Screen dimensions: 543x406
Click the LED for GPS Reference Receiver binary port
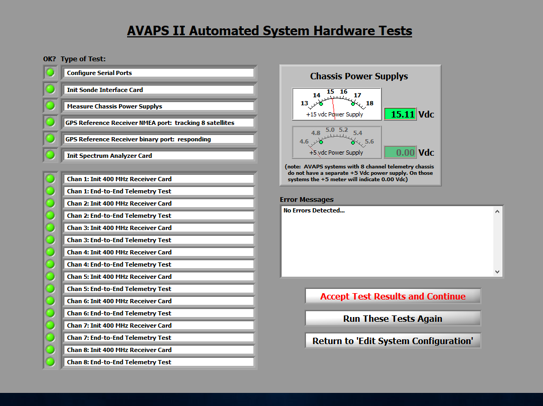pos(50,138)
